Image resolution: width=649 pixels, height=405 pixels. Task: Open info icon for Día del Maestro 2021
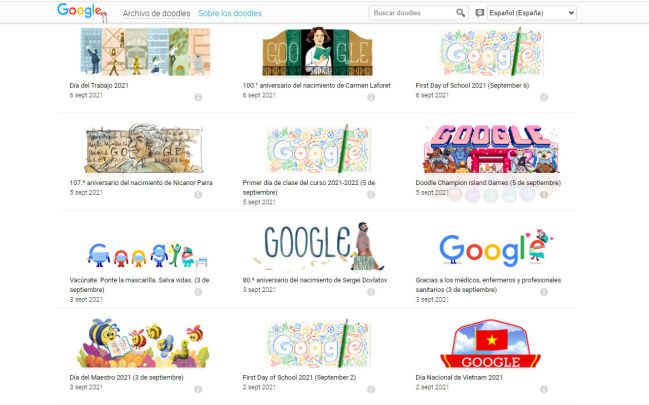click(198, 389)
